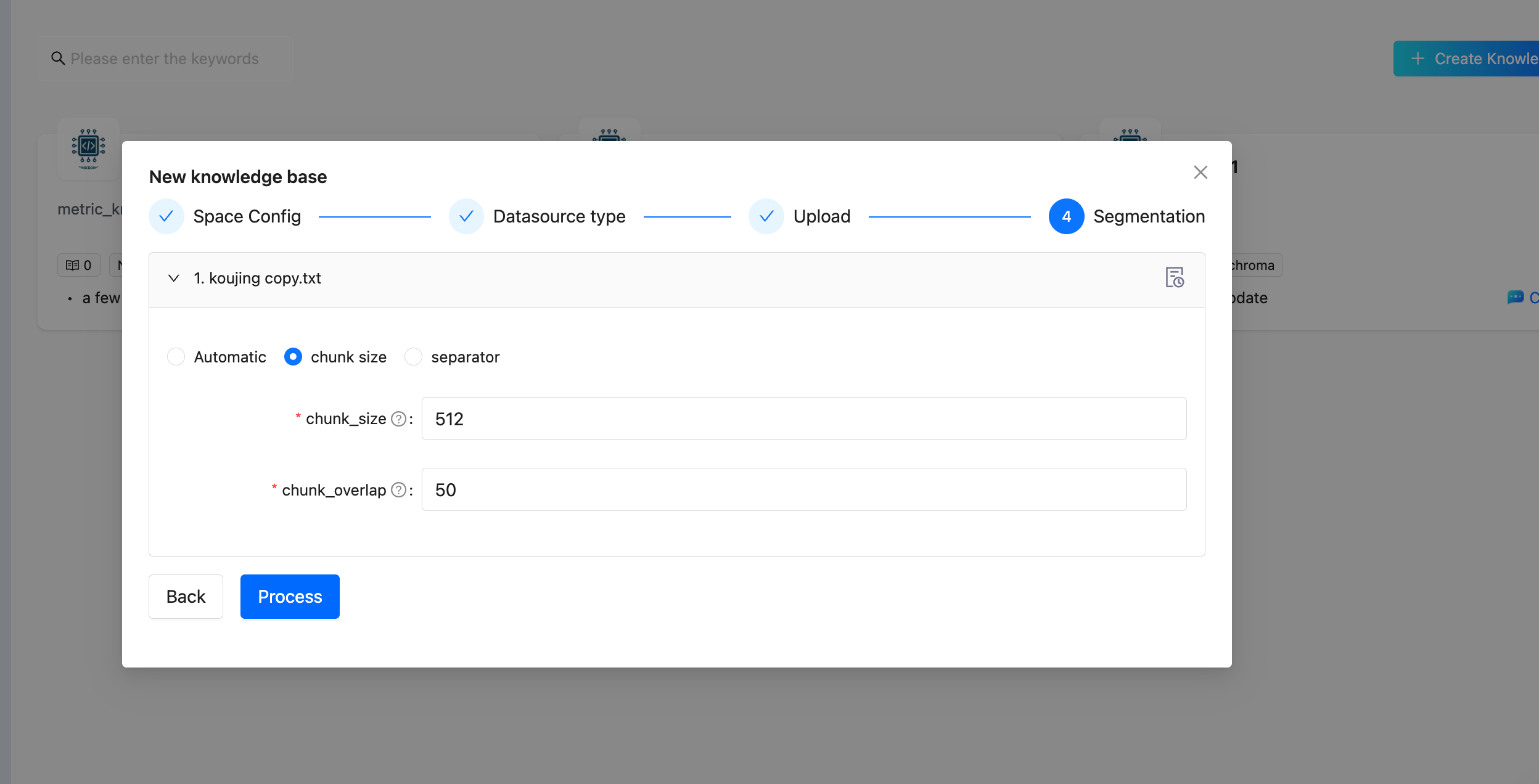Click the chunk_overlap input field
This screenshot has width=1539, height=784.
[x=803, y=490]
